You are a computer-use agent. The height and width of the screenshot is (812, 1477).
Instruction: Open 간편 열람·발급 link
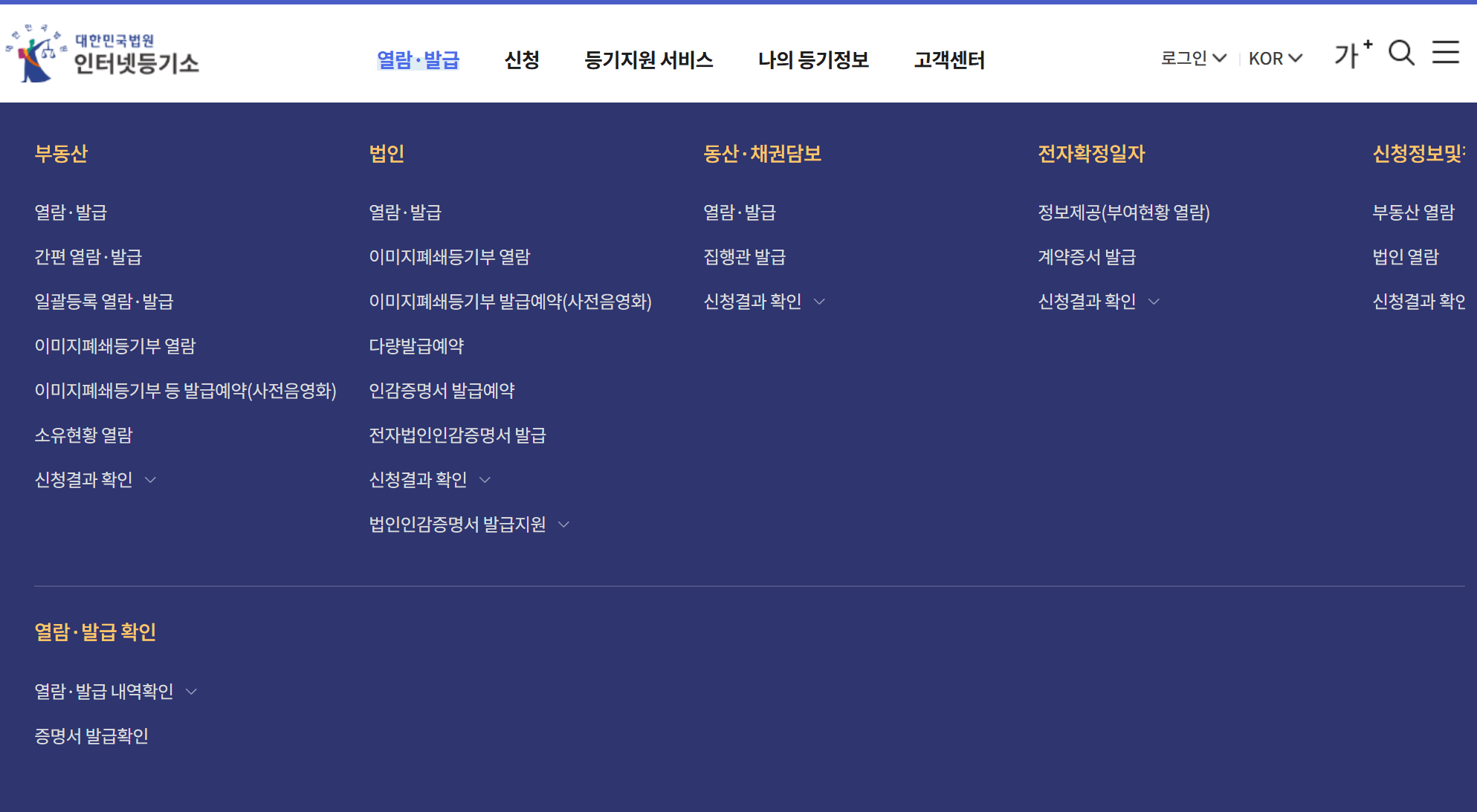(x=88, y=256)
